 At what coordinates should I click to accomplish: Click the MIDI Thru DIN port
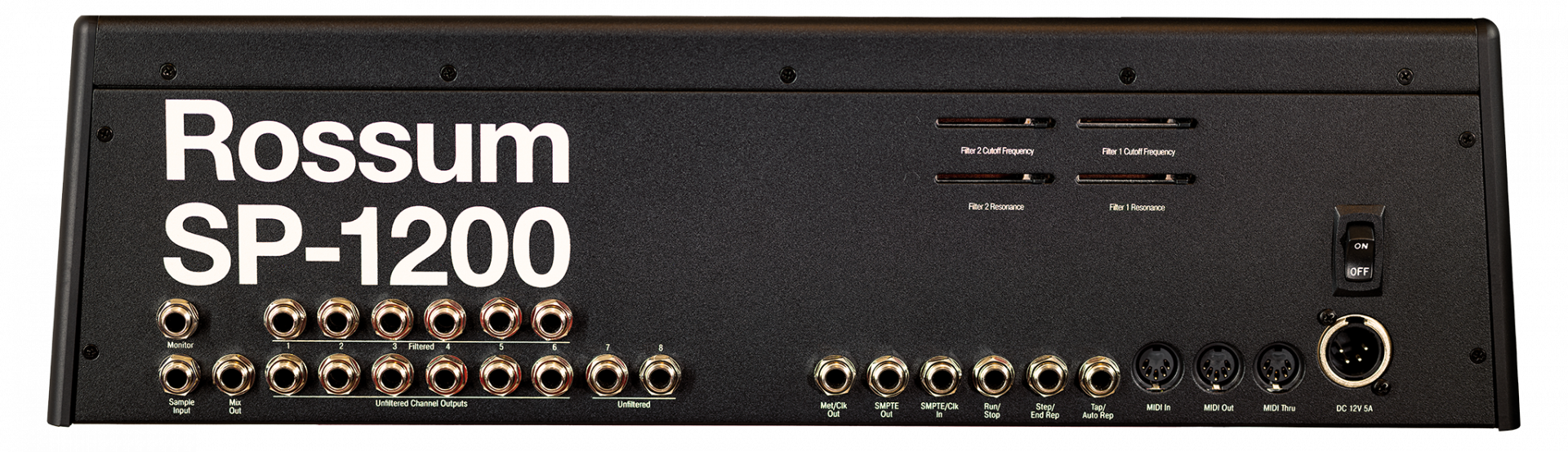1279,367
